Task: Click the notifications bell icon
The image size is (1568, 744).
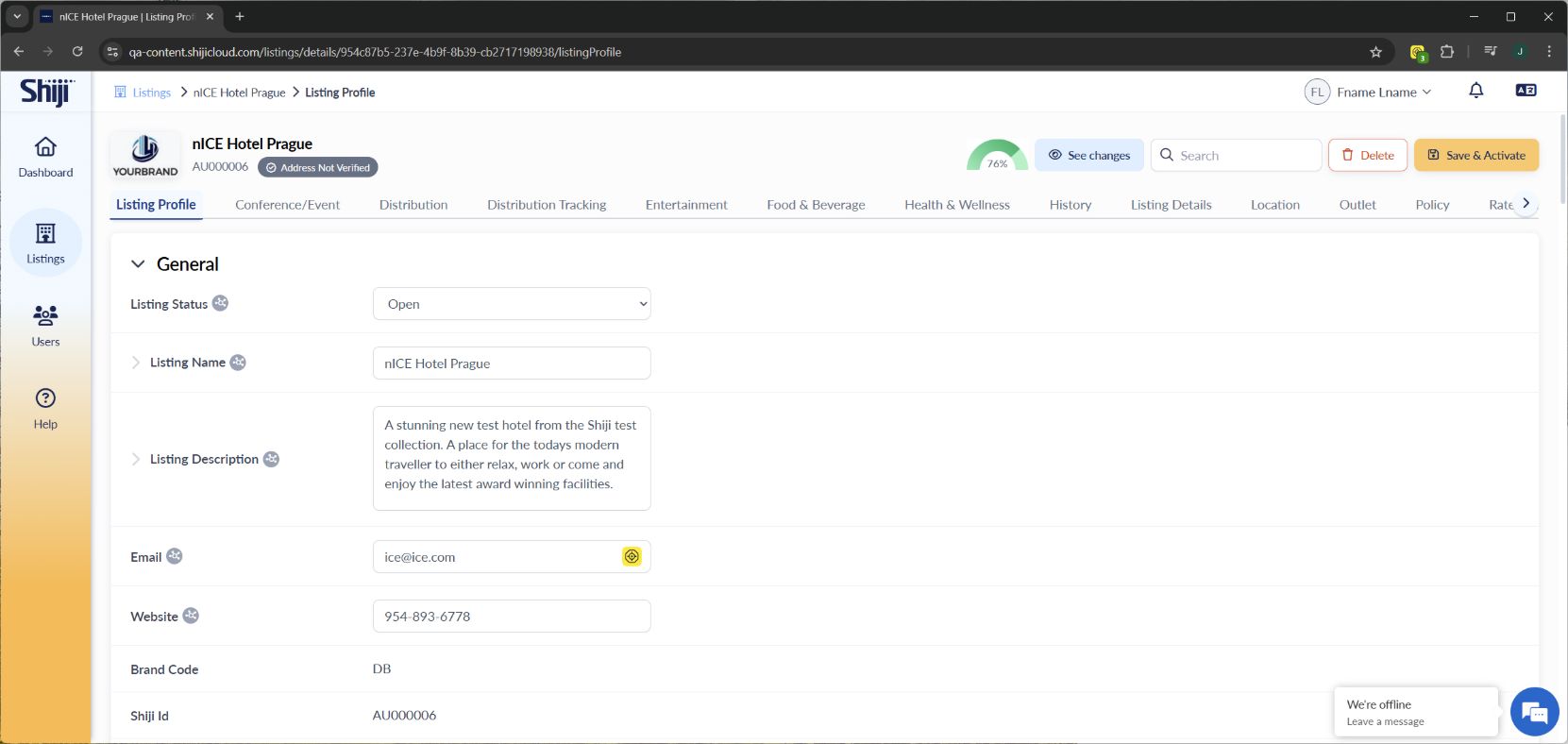Action: (x=1475, y=91)
